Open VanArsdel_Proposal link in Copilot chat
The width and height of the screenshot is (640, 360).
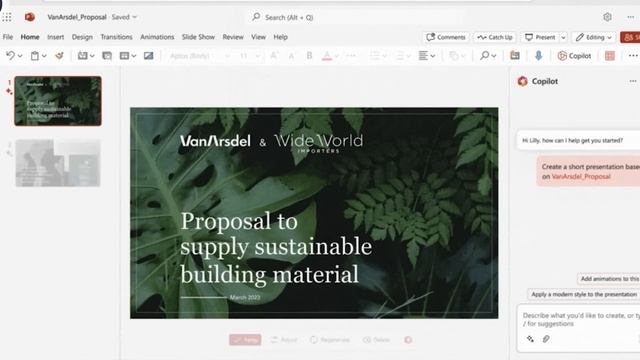[581, 176]
